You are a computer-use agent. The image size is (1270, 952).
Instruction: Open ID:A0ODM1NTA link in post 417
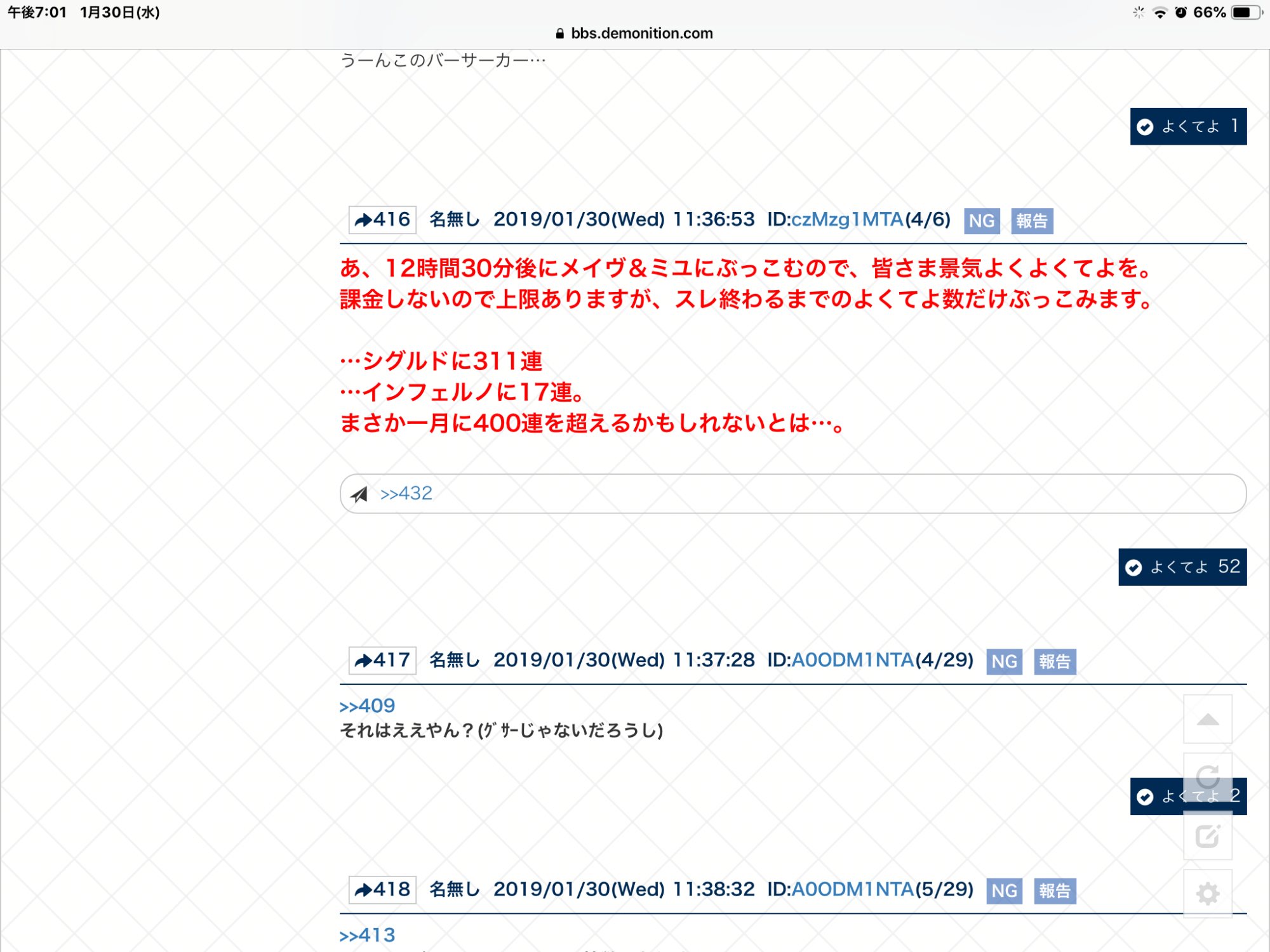(x=852, y=660)
